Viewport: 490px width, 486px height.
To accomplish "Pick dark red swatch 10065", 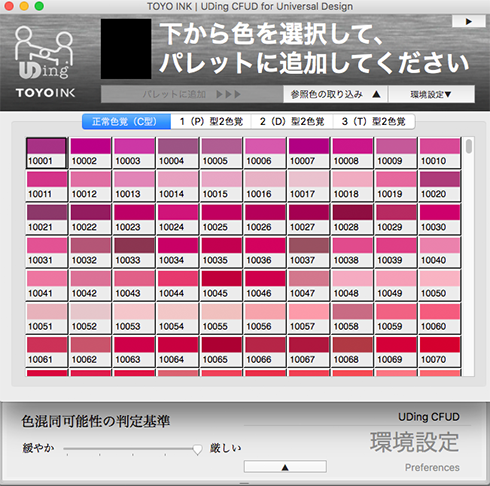I will pyautogui.click(x=221, y=351).
